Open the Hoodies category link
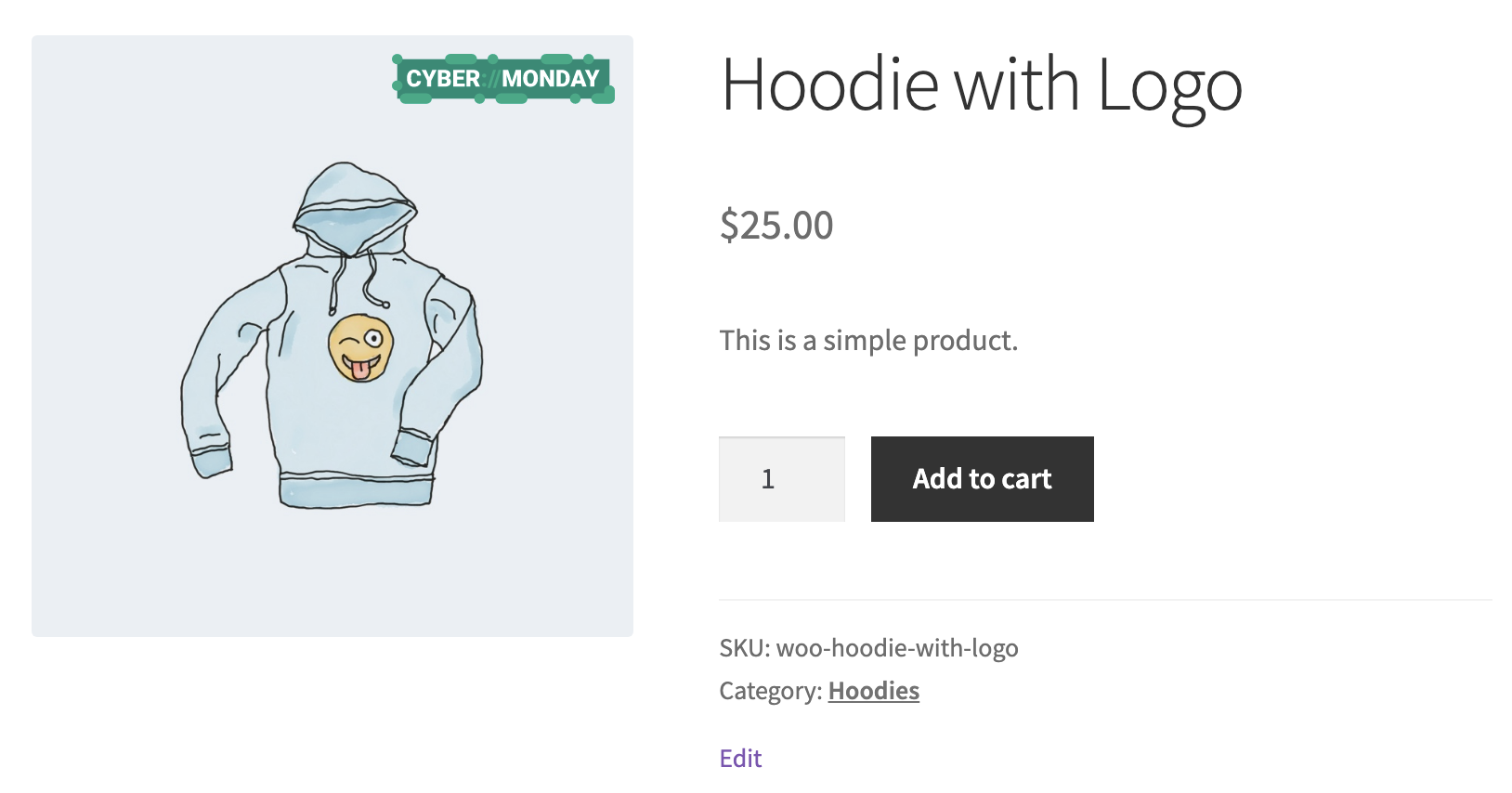1512x793 pixels. pyautogui.click(x=872, y=690)
